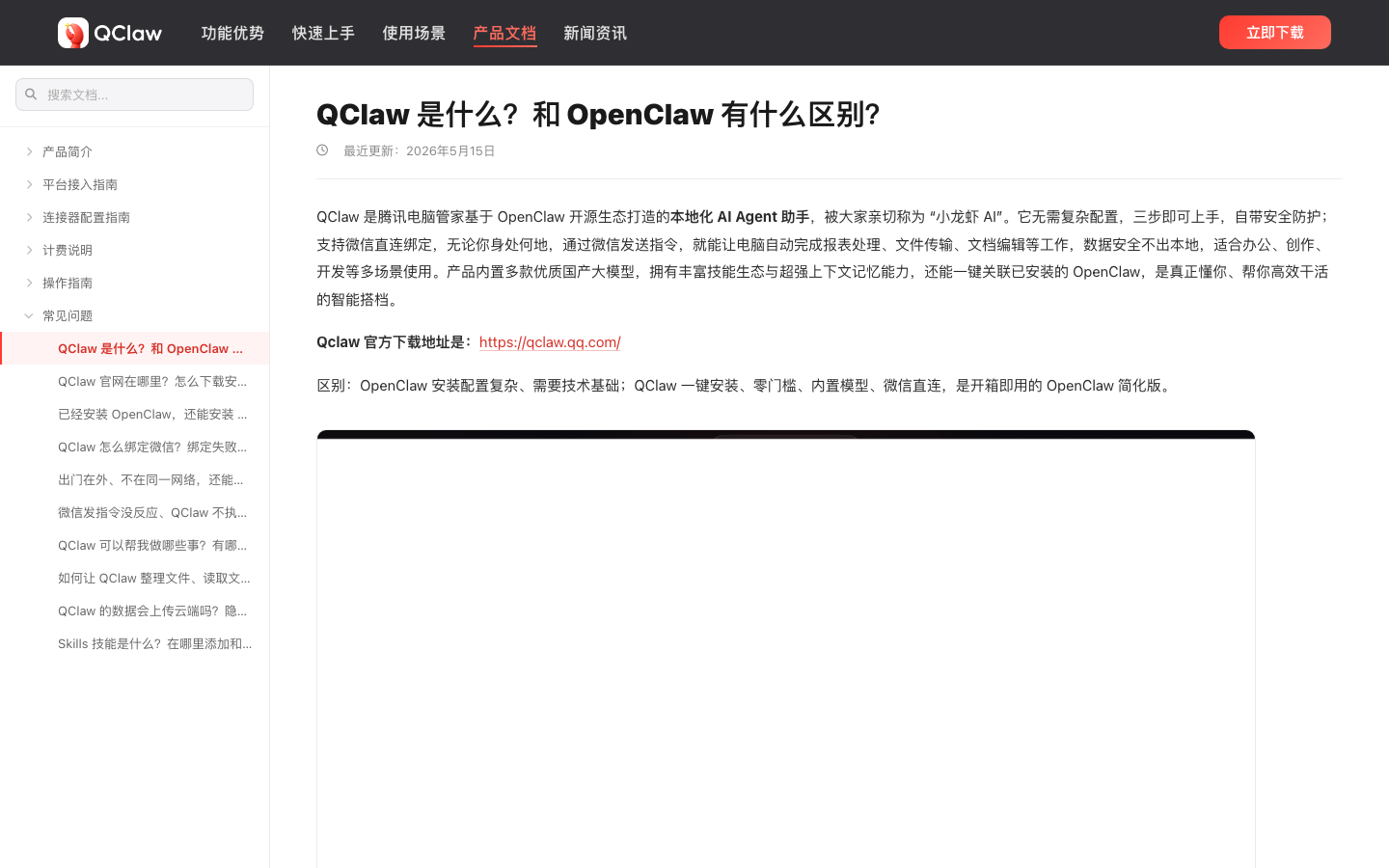1389x868 pixels.
Task: Switch to the 产品文档 nav tab
Action: (504, 33)
